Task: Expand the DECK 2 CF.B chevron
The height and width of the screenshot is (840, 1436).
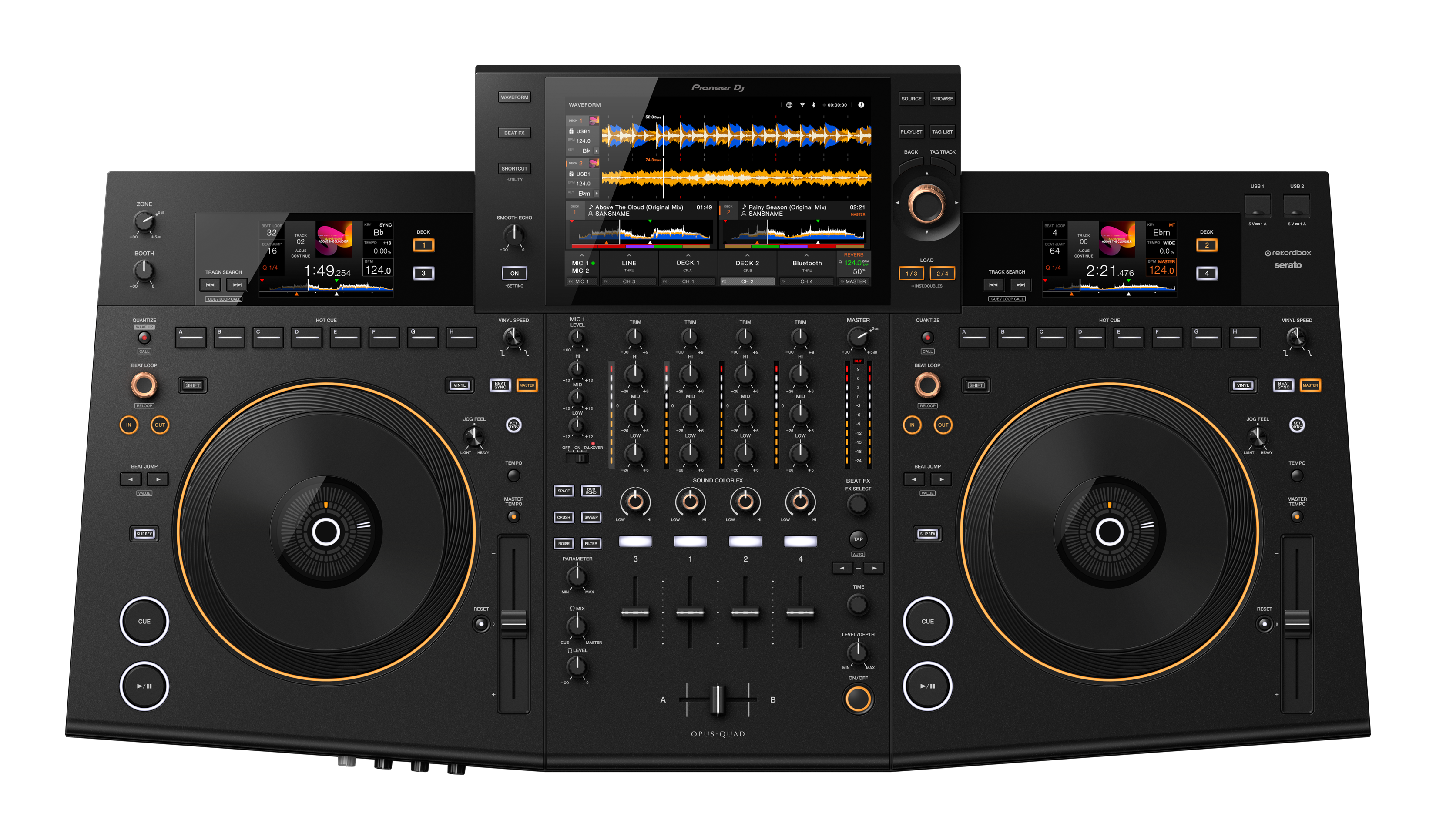Action: point(747,256)
